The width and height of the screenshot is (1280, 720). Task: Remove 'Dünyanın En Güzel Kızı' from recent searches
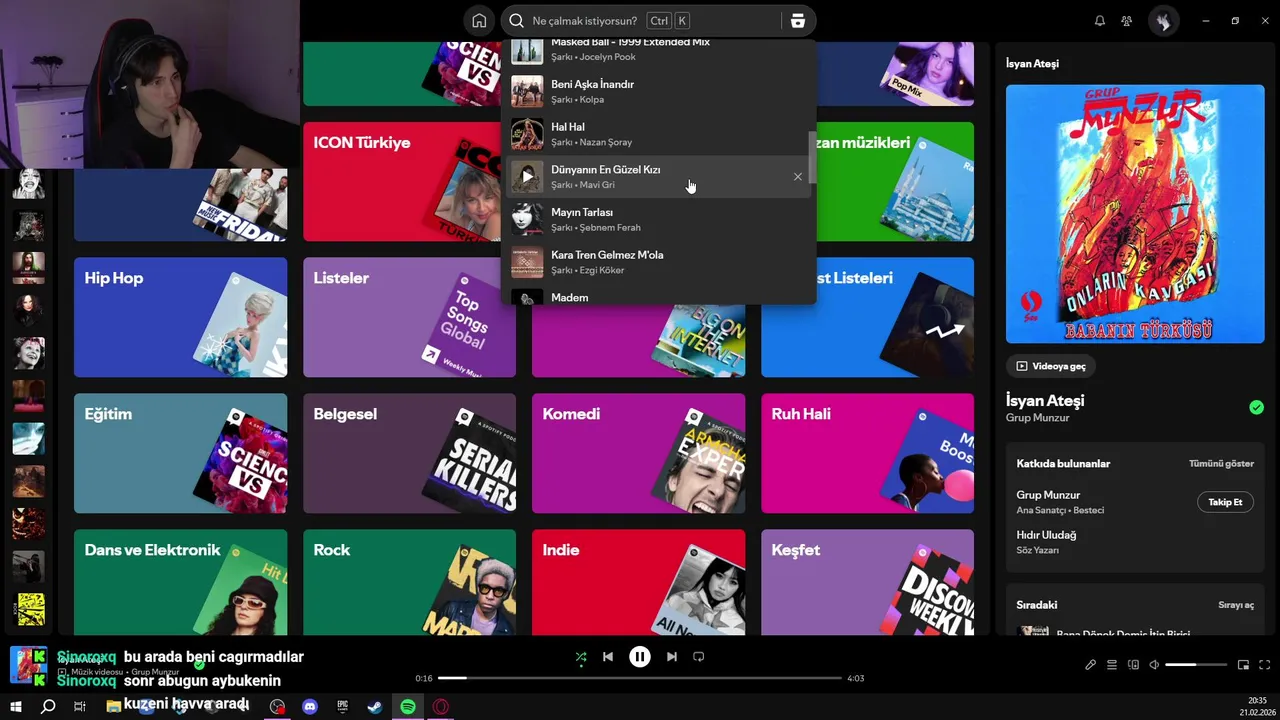tap(798, 177)
